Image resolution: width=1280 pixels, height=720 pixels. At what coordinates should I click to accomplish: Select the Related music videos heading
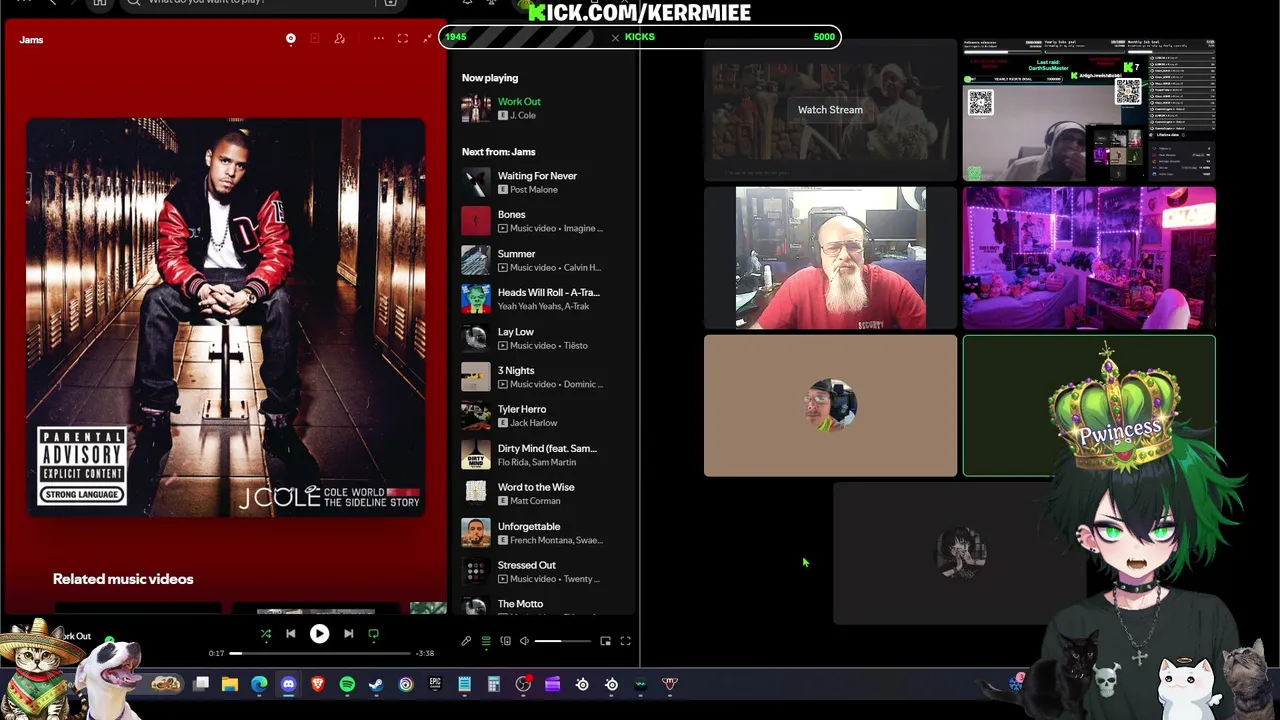pyautogui.click(x=123, y=579)
